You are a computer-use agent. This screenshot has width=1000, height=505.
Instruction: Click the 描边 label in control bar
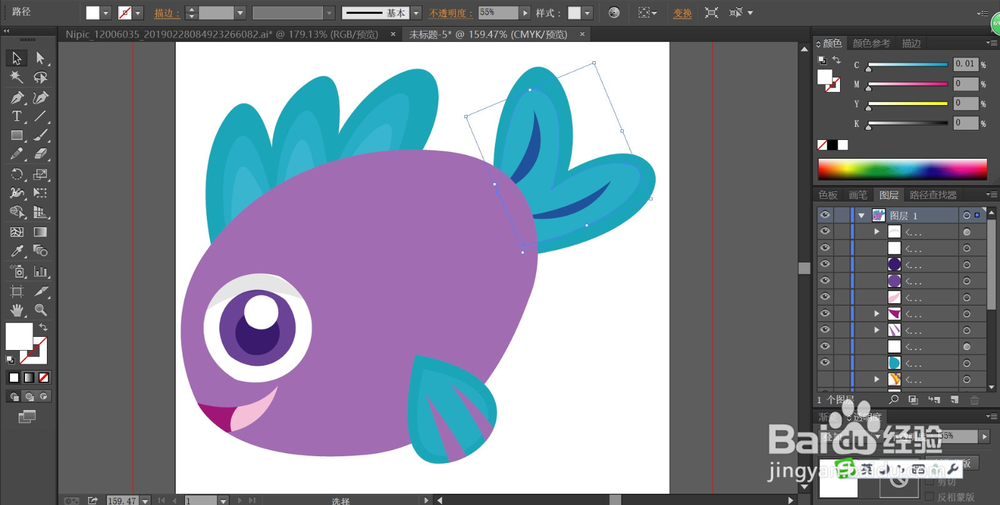click(164, 13)
